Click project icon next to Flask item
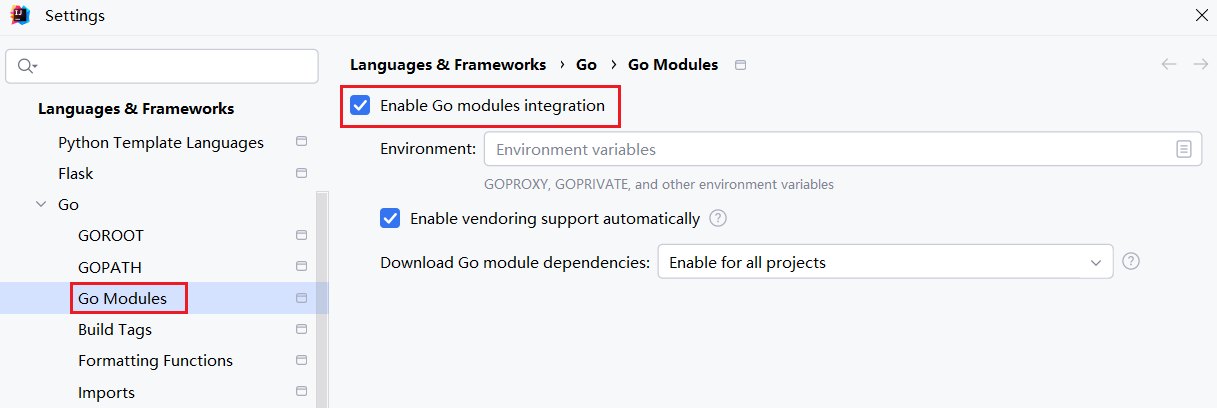1217x408 pixels. 301,173
